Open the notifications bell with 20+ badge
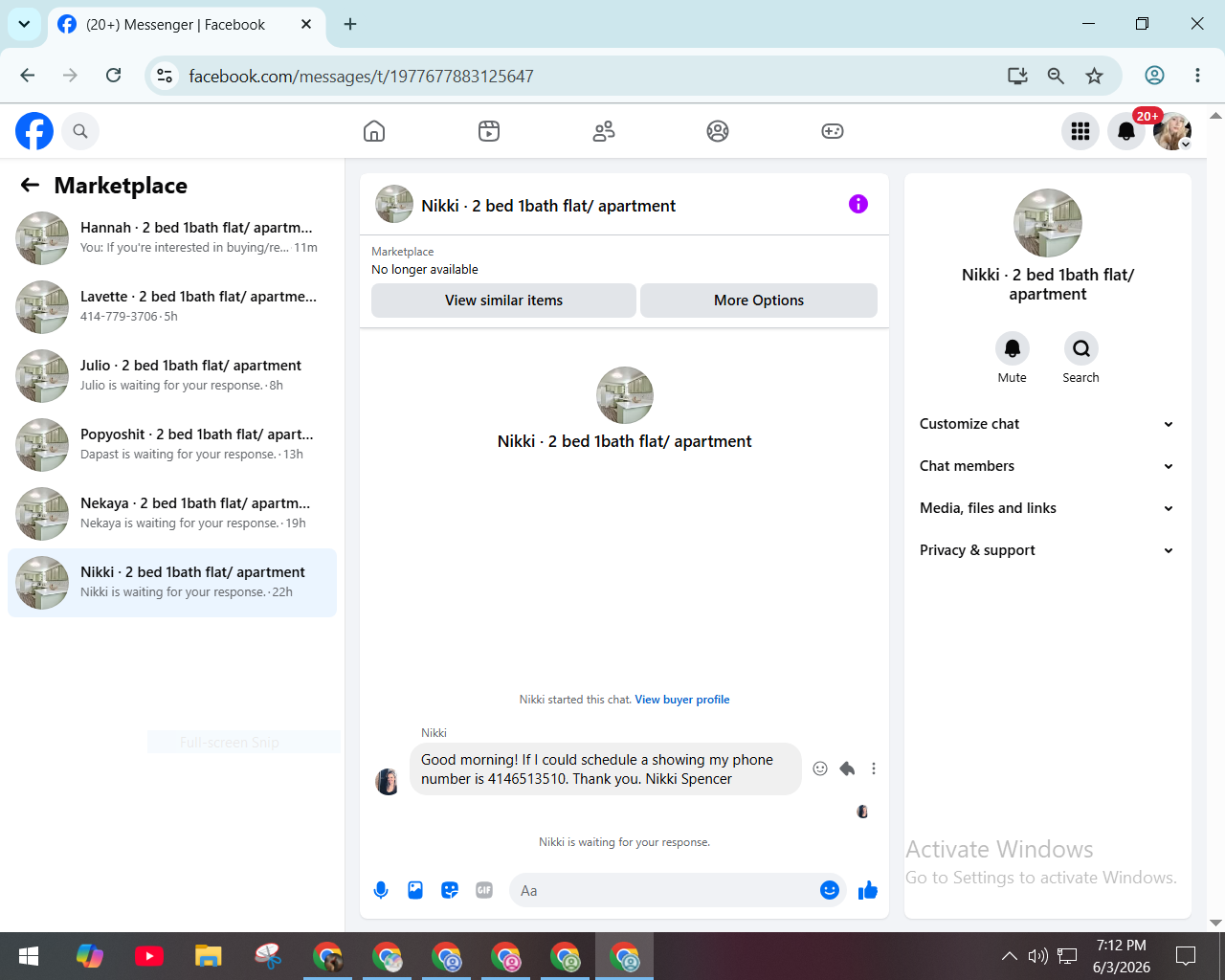Viewport: 1225px width, 980px height. pos(1126,131)
